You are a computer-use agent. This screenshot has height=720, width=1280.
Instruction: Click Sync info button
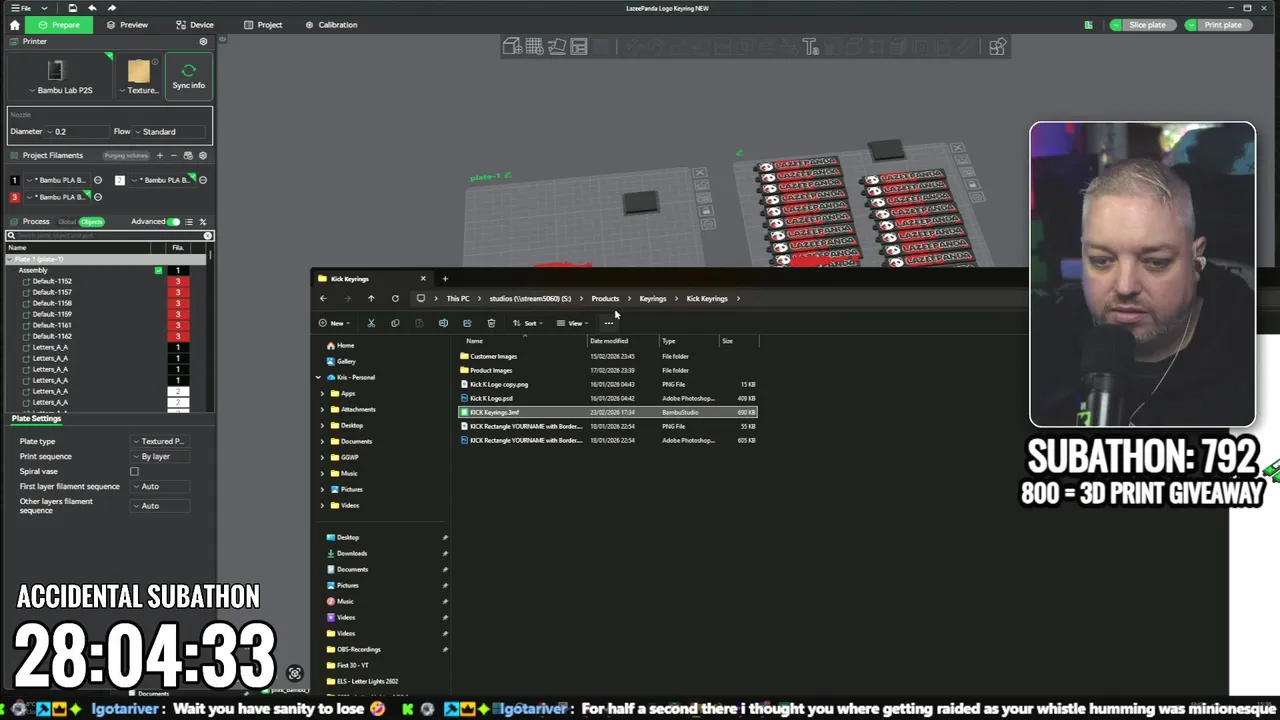189,76
